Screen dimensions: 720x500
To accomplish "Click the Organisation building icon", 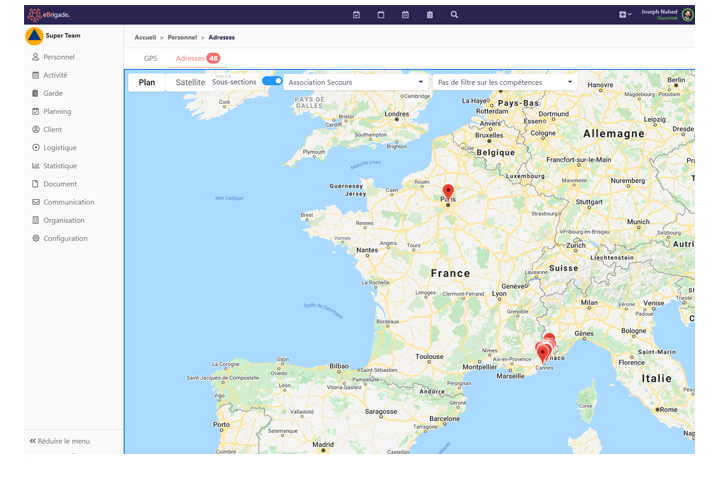I will [x=35, y=220].
